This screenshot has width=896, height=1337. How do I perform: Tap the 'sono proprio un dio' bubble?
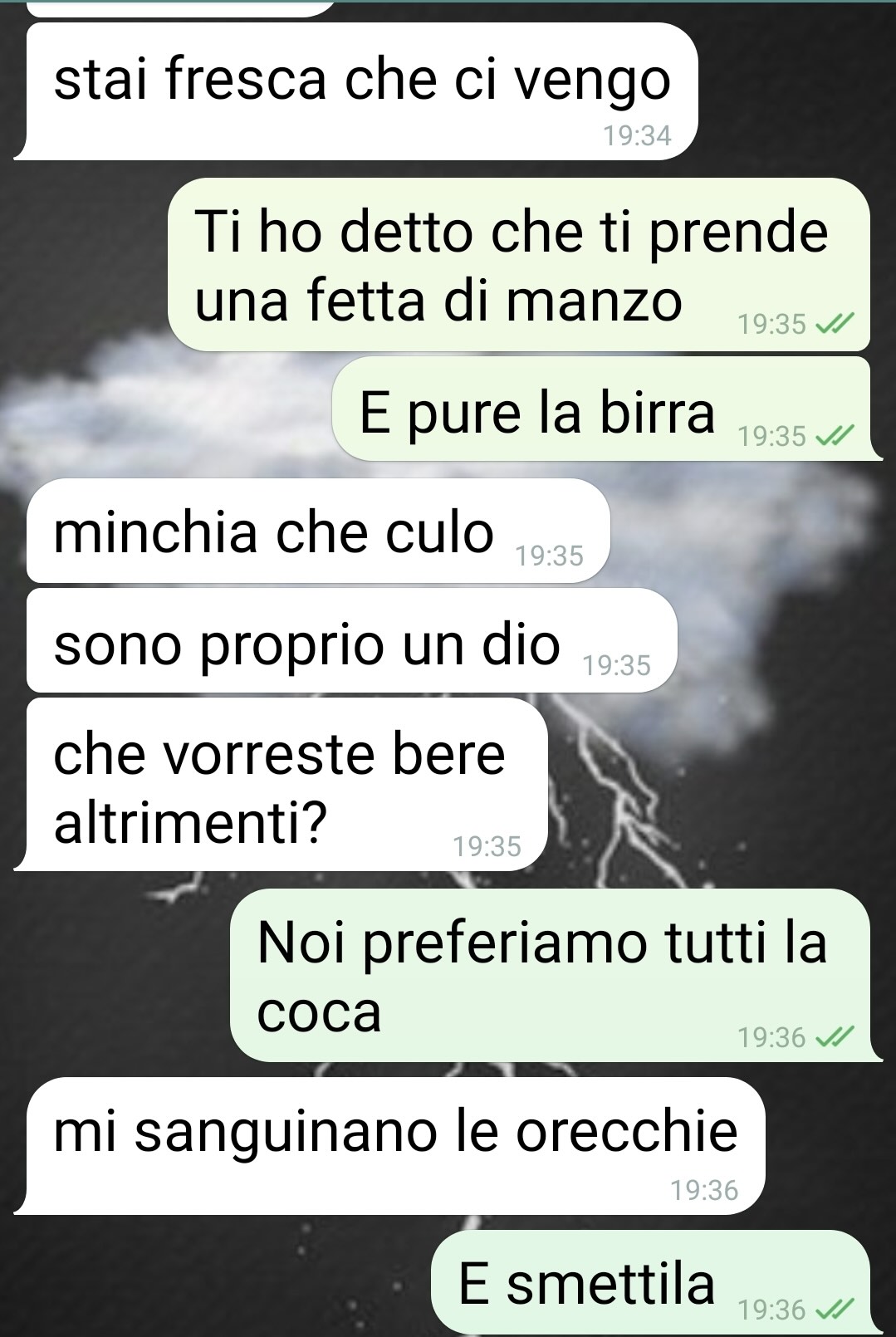[x=351, y=640]
